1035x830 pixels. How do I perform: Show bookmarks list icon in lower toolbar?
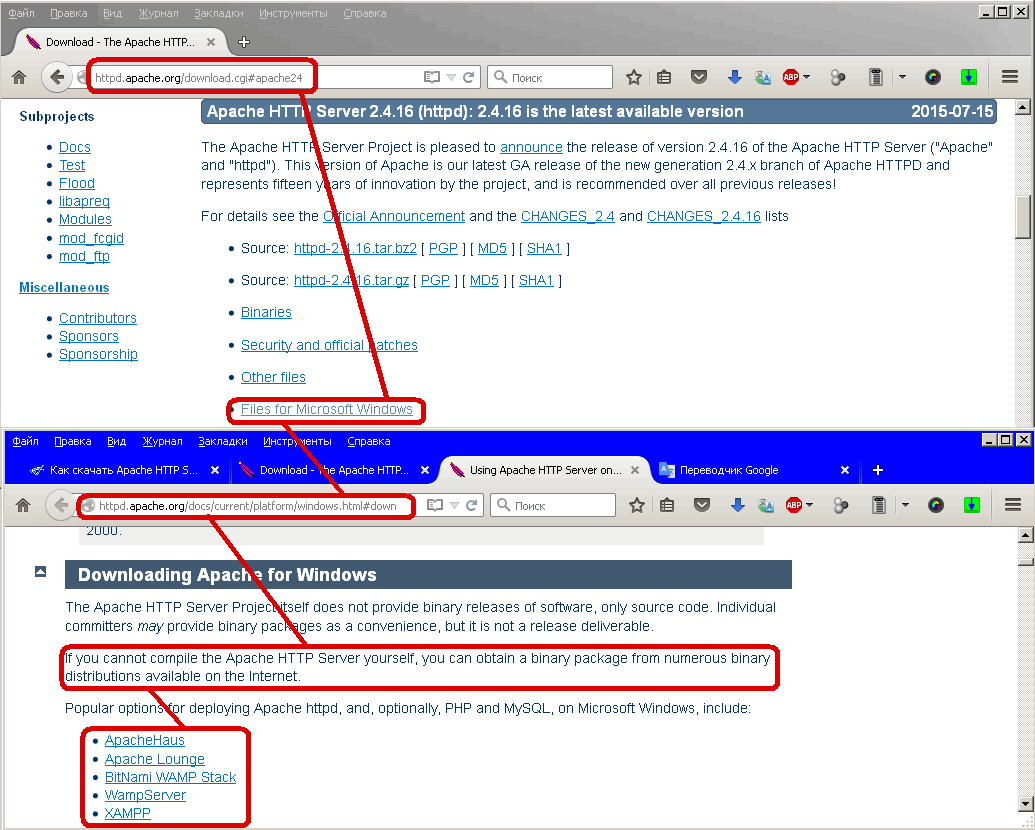point(667,505)
